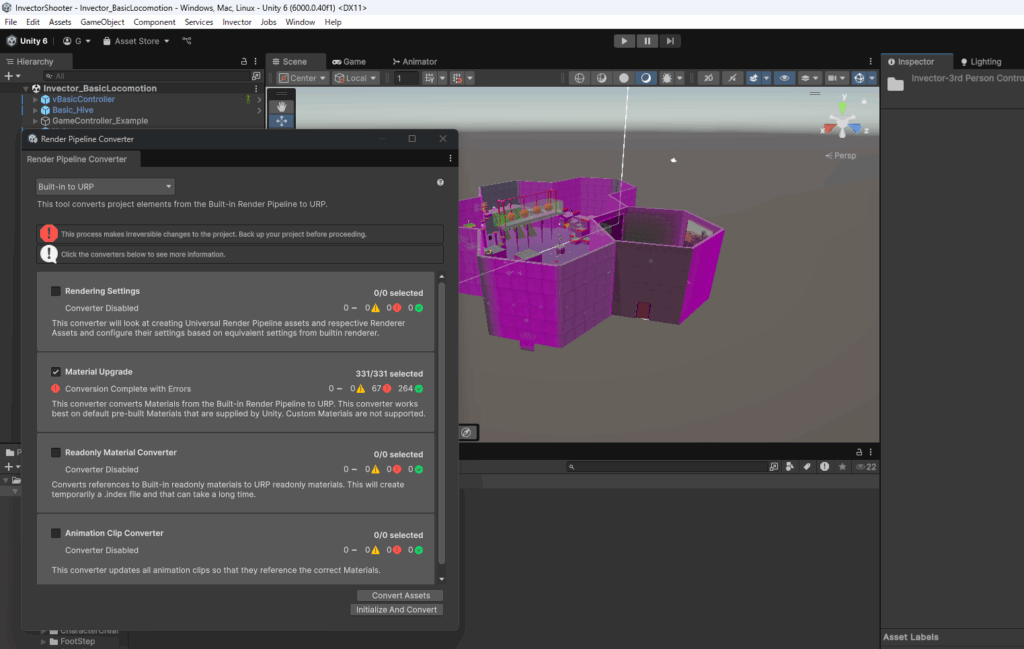1024x649 pixels.
Task: Open the Favorites star icon in Project panel
Action: (x=842, y=467)
